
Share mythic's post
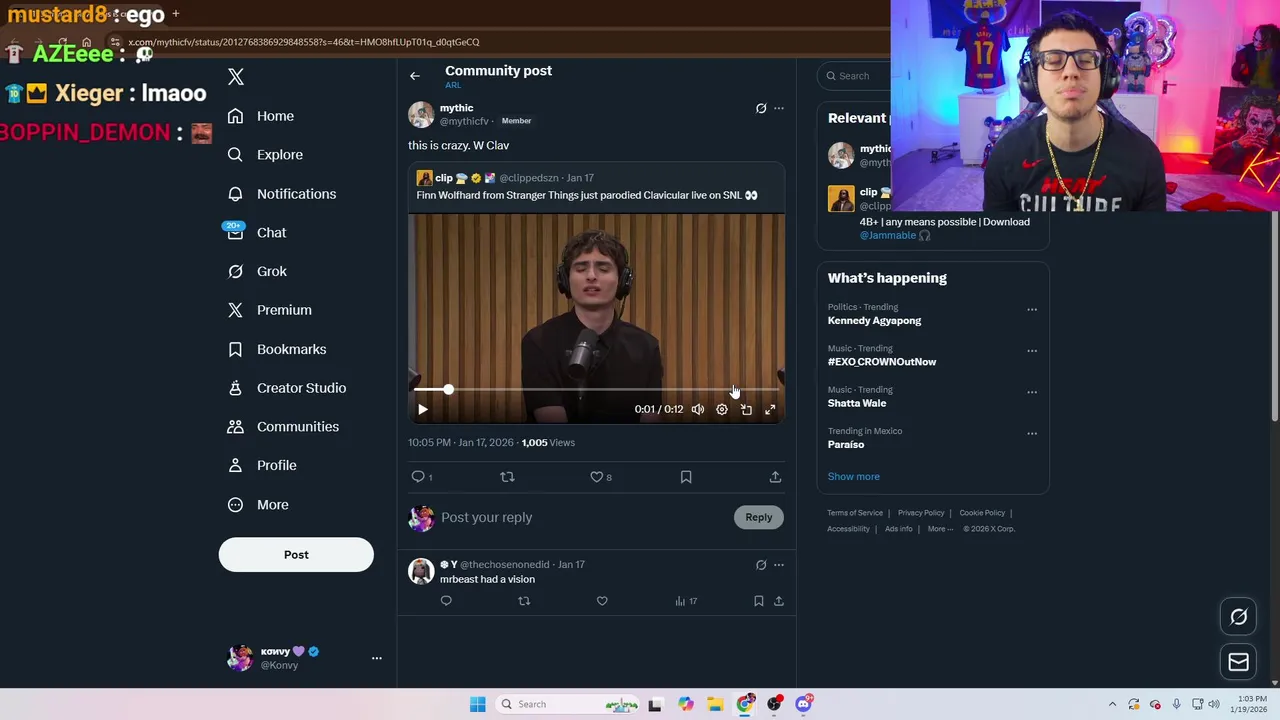tap(775, 477)
